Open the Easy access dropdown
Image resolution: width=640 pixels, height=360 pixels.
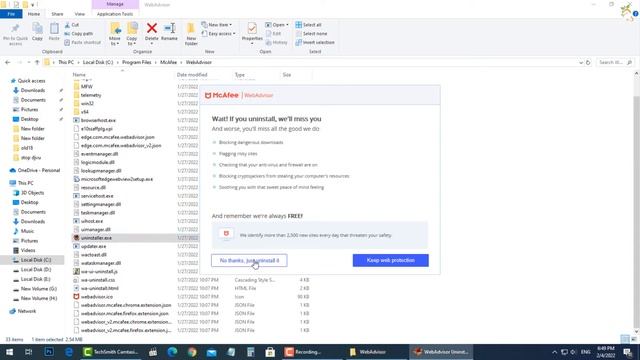point(218,33)
